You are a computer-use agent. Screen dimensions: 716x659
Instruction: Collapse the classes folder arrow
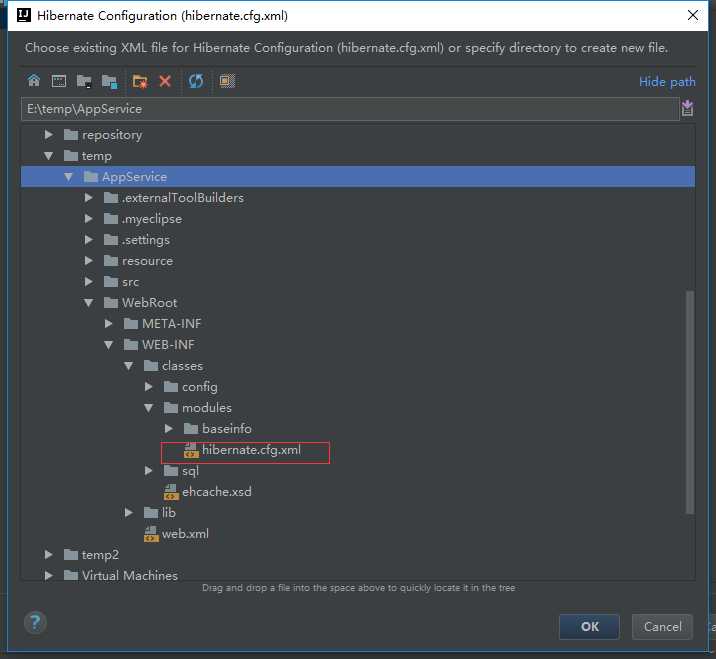(x=129, y=366)
